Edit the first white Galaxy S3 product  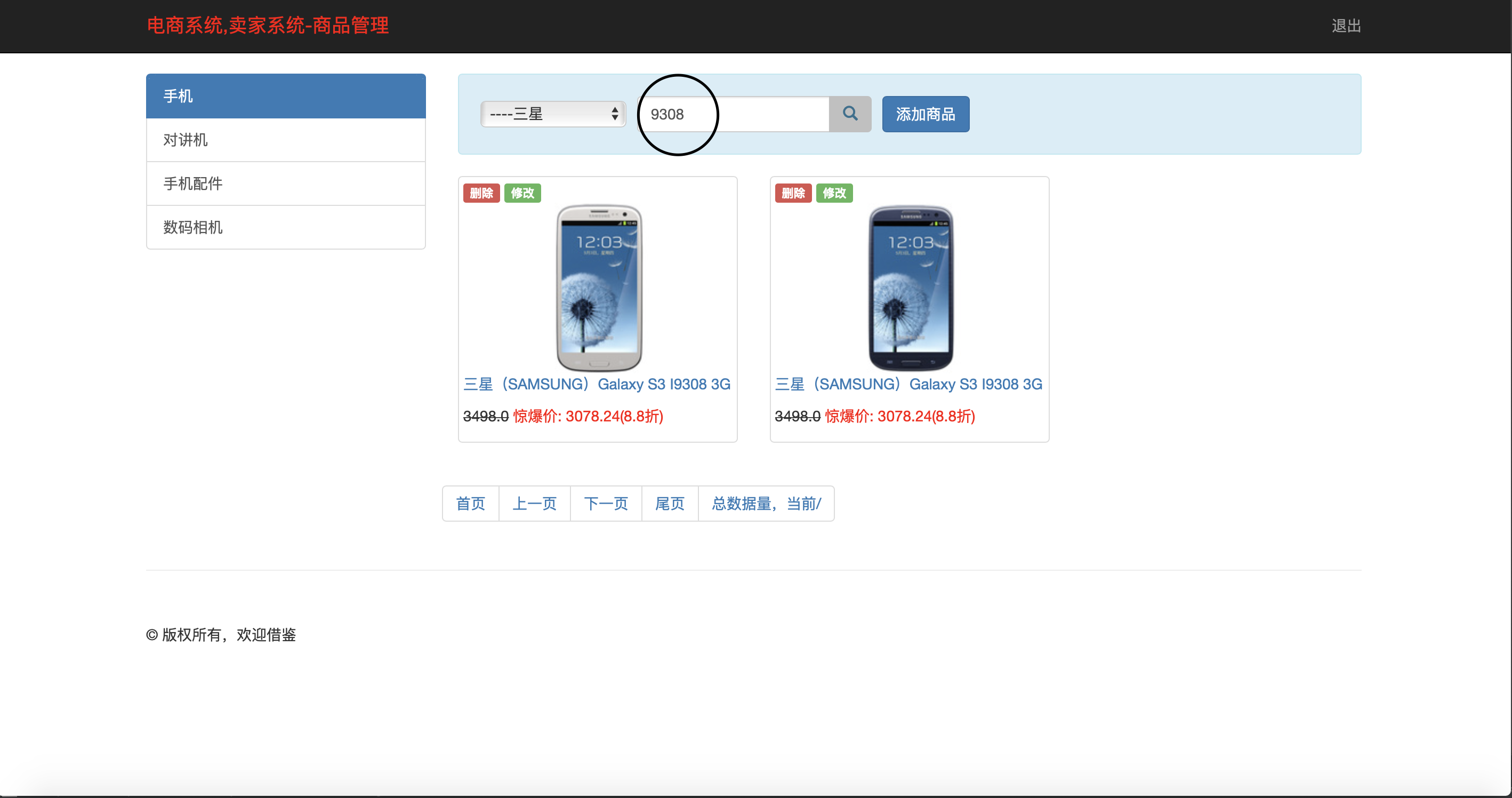click(x=522, y=193)
